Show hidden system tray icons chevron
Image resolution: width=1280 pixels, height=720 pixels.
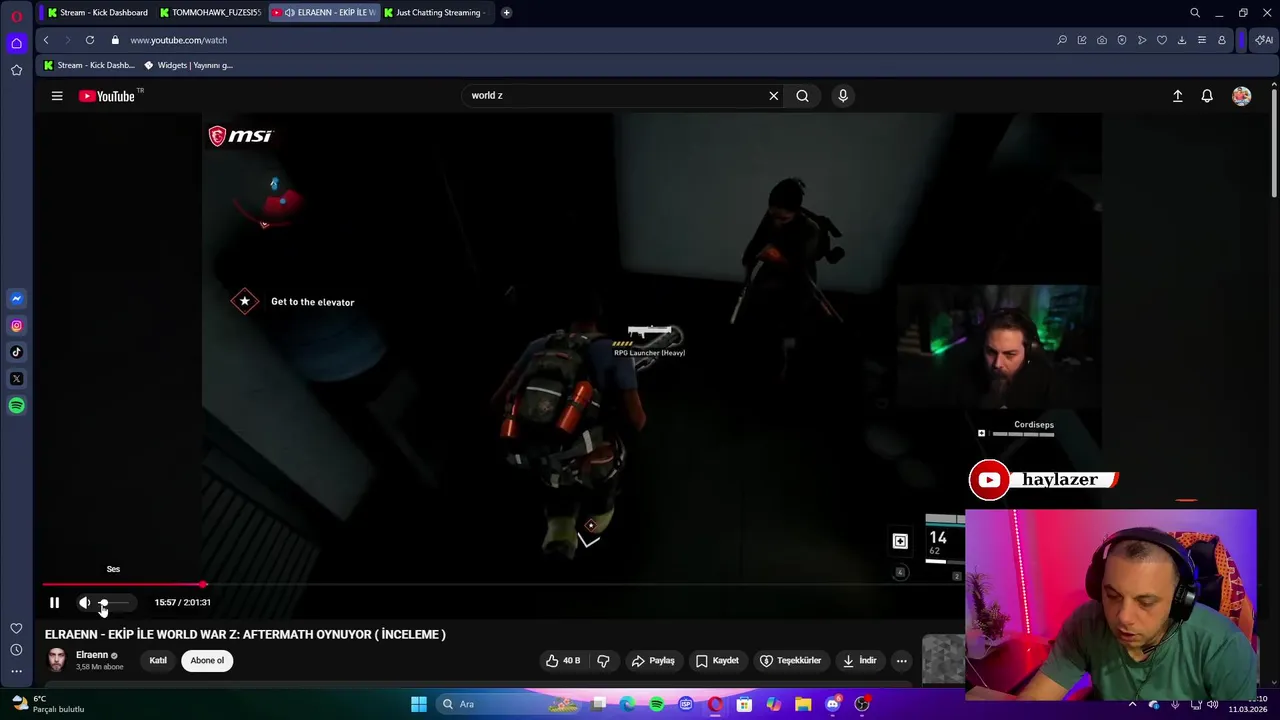click(1132, 704)
